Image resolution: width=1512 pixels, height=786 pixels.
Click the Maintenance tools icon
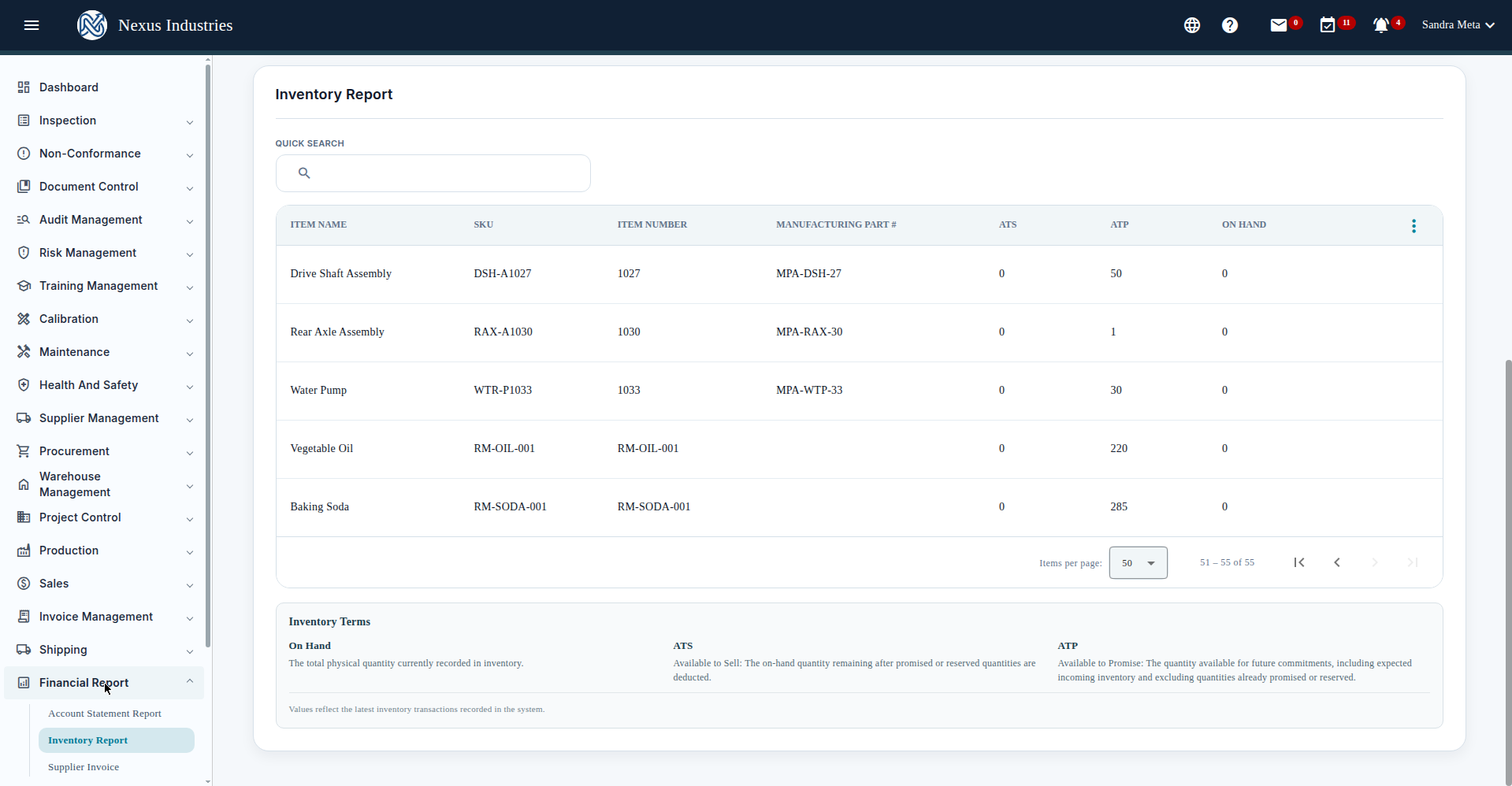pos(24,352)
